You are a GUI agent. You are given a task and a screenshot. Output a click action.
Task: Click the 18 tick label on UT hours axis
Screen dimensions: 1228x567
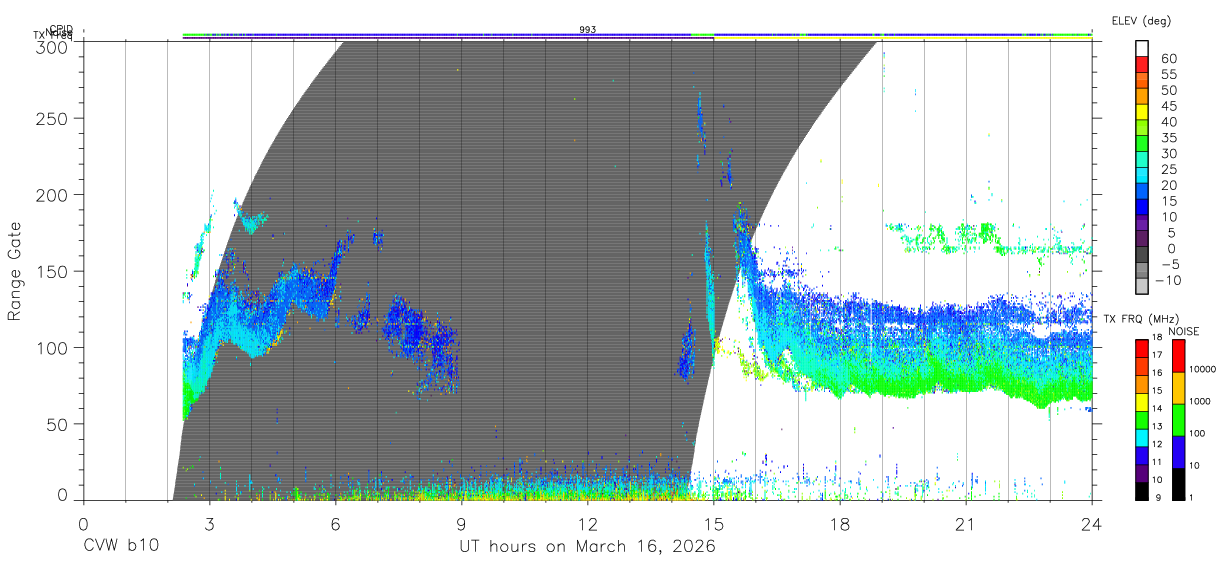840,523
